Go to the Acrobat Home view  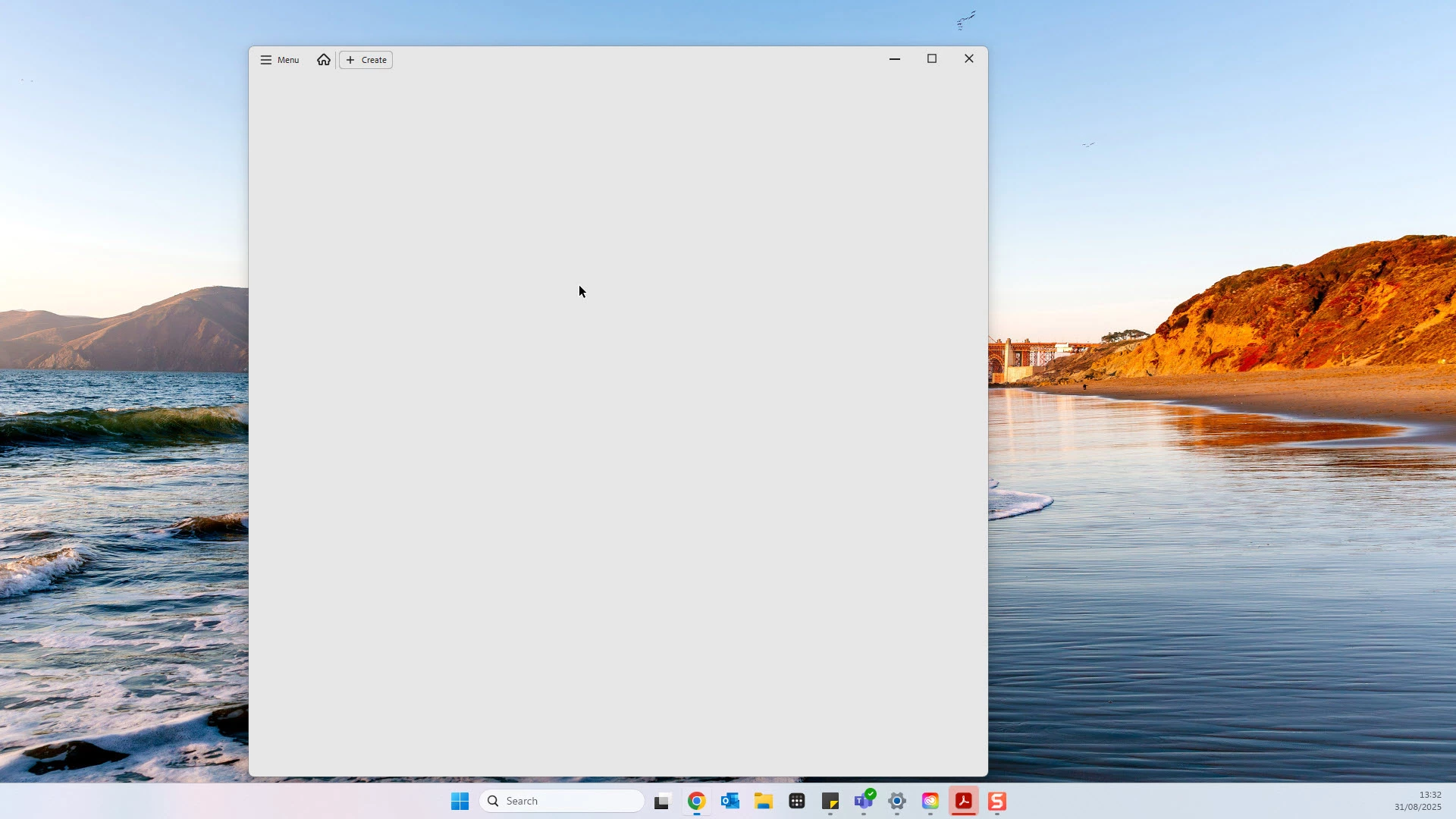[324, 60]
